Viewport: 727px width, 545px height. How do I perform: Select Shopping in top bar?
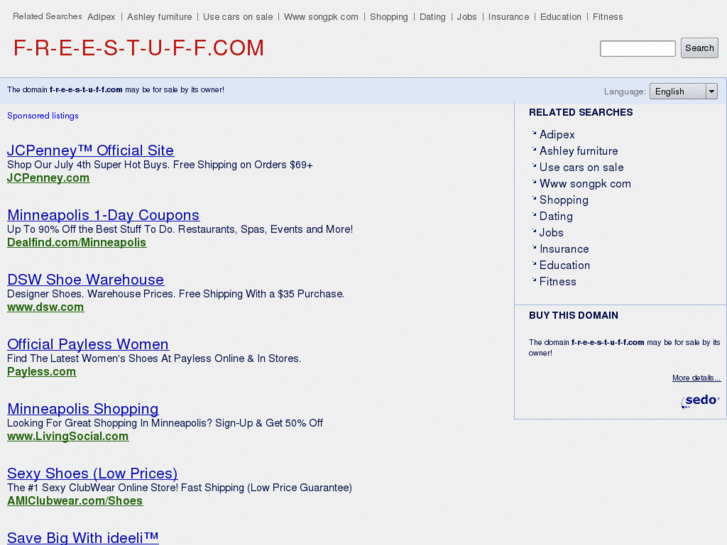(389, 17)
